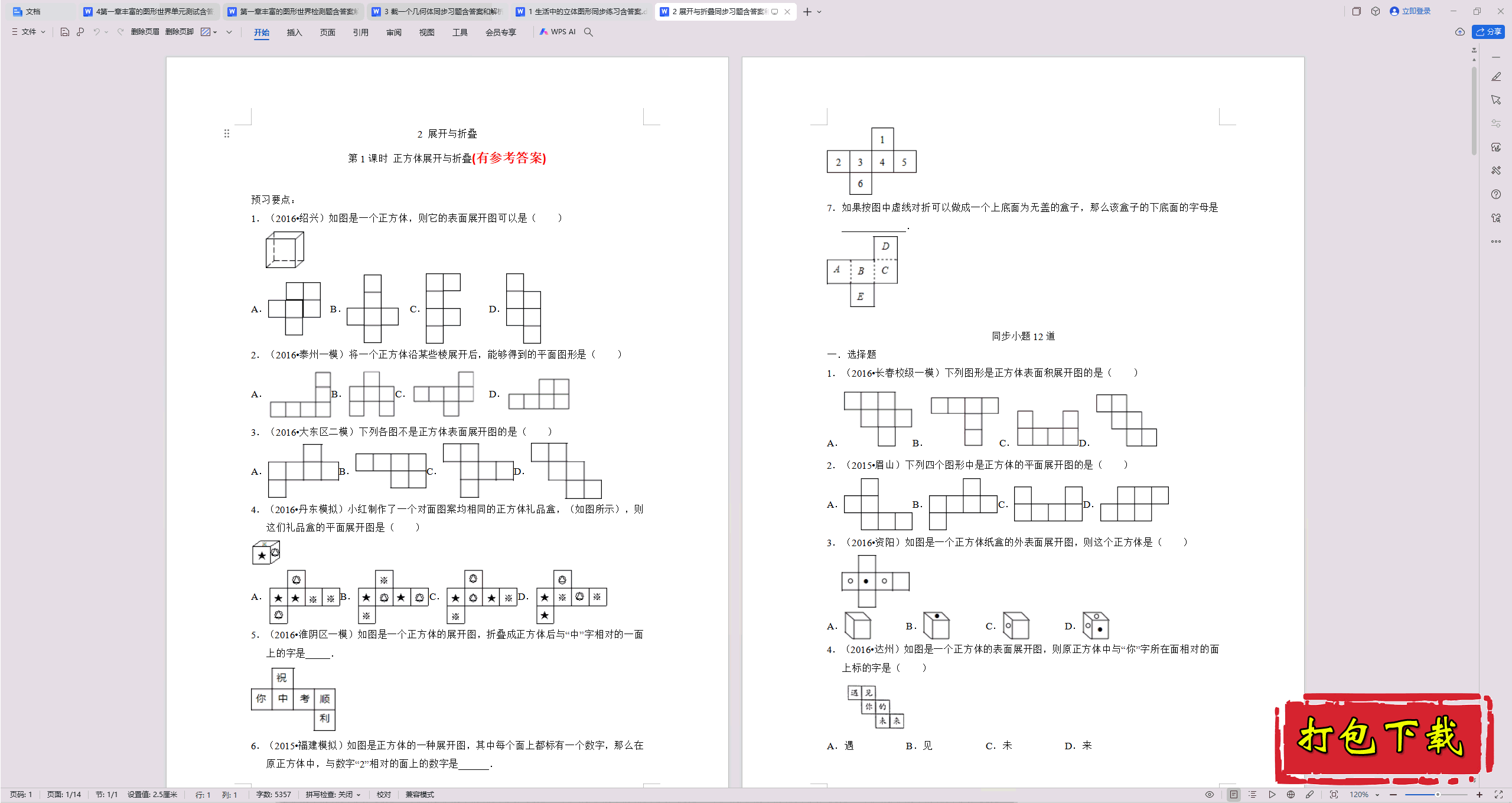This screenshot has width=1512, height=803.
Task: Open the 工具 ribbon tab
Action: [x=460, y=32]
